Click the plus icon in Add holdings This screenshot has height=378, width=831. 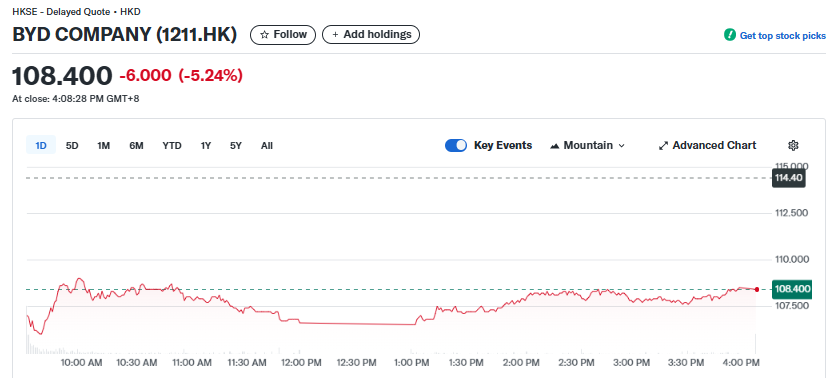[x=335, y=35]
